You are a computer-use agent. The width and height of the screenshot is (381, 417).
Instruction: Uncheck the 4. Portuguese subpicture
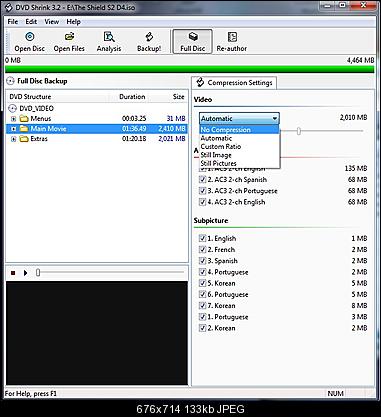[202, 272]
